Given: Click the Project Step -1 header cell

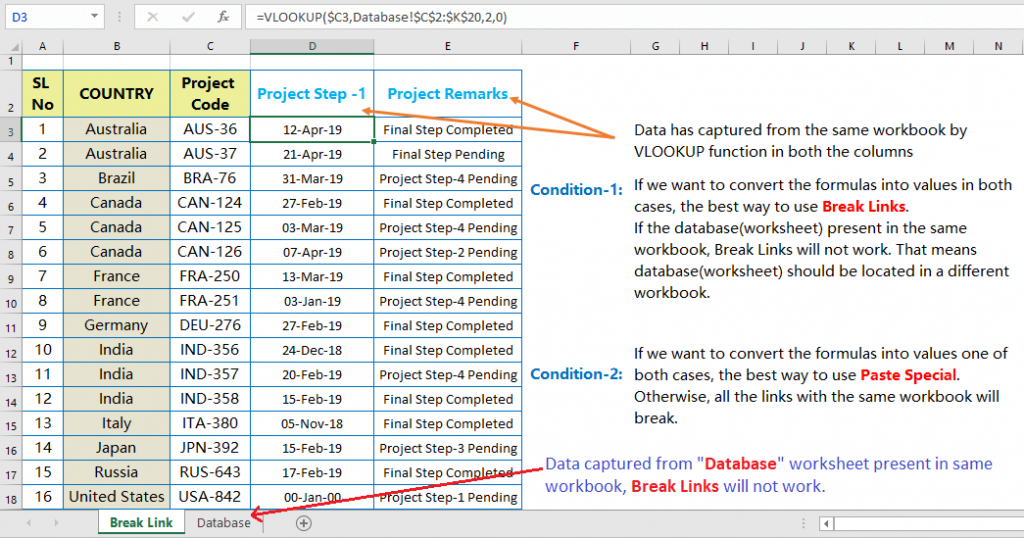Looking at the screenshot, I should 312,94.
